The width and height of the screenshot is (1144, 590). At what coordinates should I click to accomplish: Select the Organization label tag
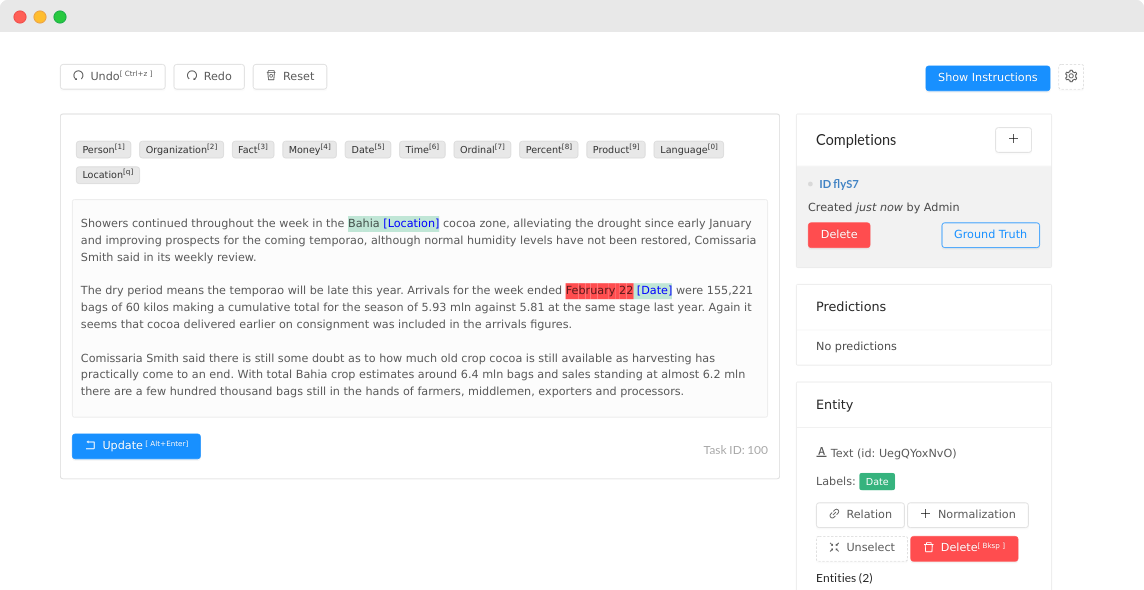click(x=181, y=150)
